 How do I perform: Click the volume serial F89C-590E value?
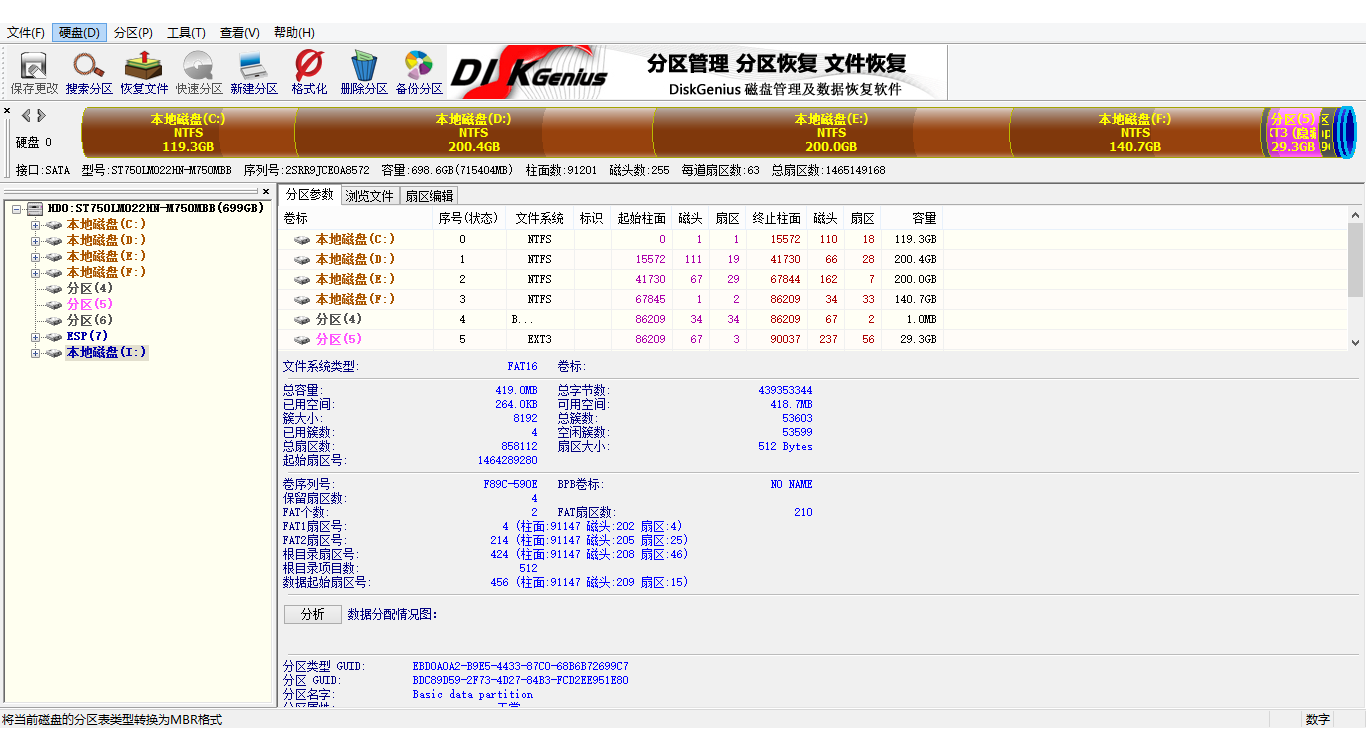510,484
